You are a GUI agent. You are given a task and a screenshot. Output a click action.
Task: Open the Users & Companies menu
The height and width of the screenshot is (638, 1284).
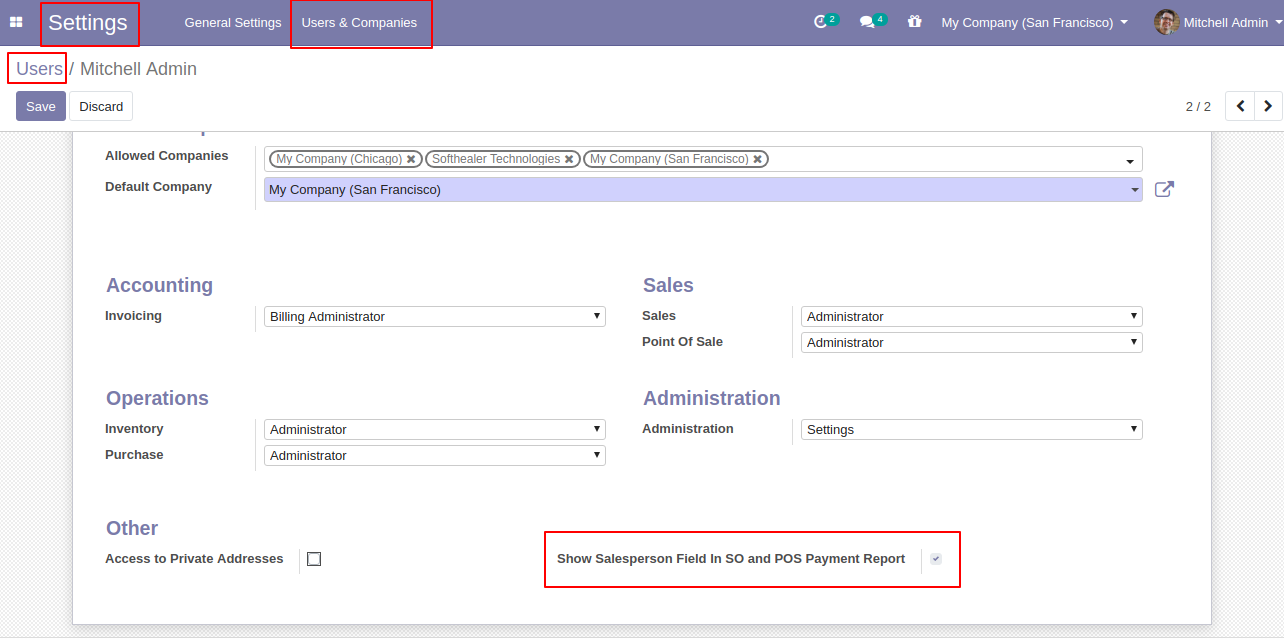(x=359, y=22)
